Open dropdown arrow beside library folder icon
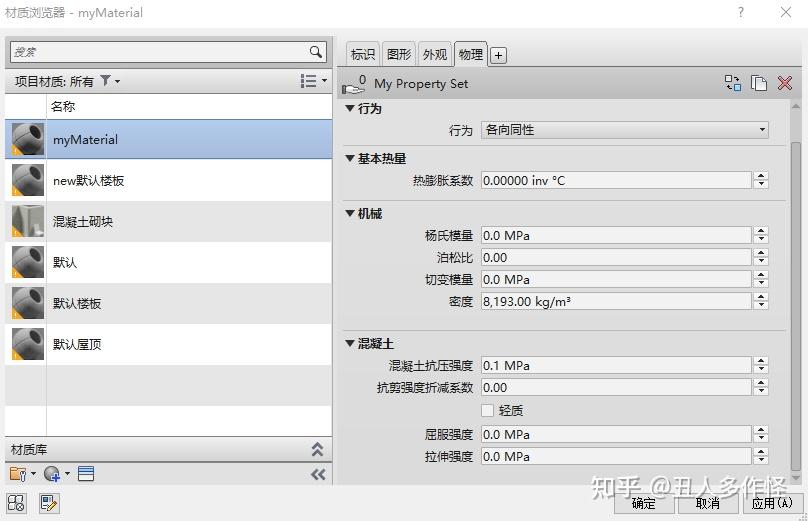This screenshot has width=808, height=521. point(33,473)
